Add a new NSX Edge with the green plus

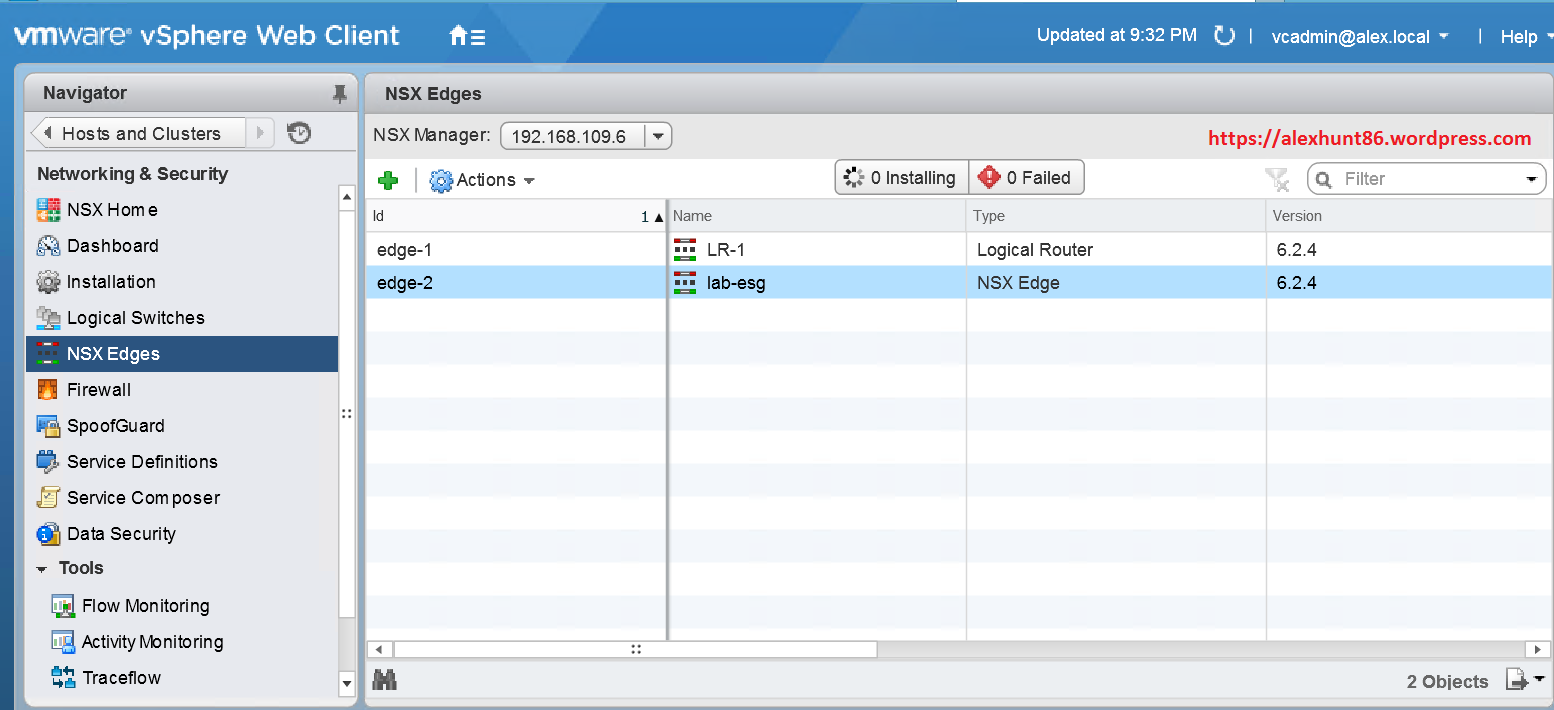pos(388,180)
